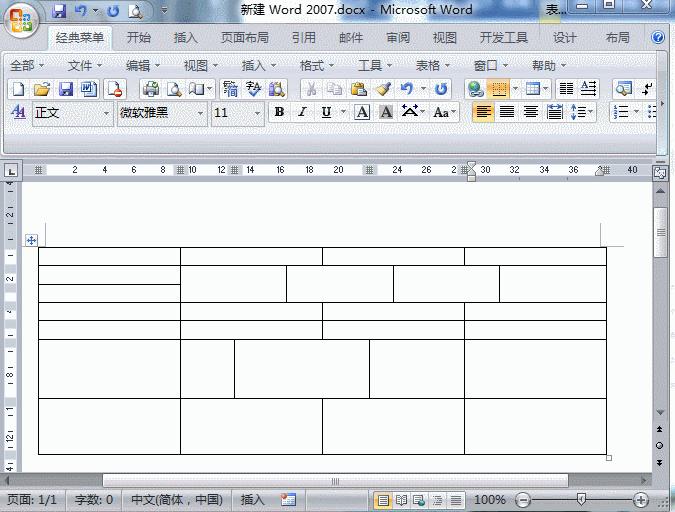Click the horizontal scrollbar thumb
The width and height of the screenshot is (675, 512).
tap(335, 481)
